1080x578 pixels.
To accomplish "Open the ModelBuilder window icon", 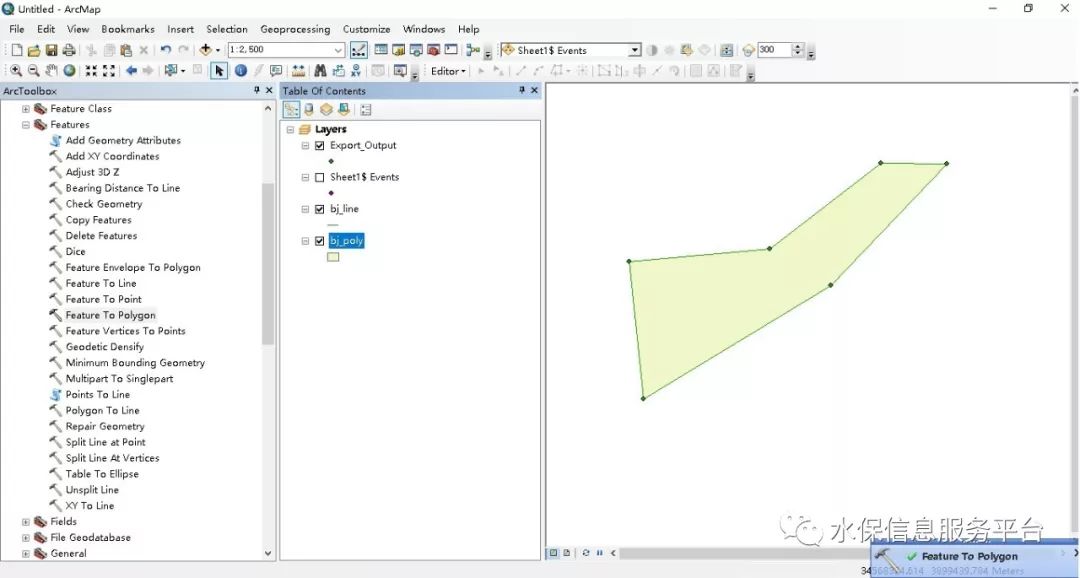I will pos(472,50).
